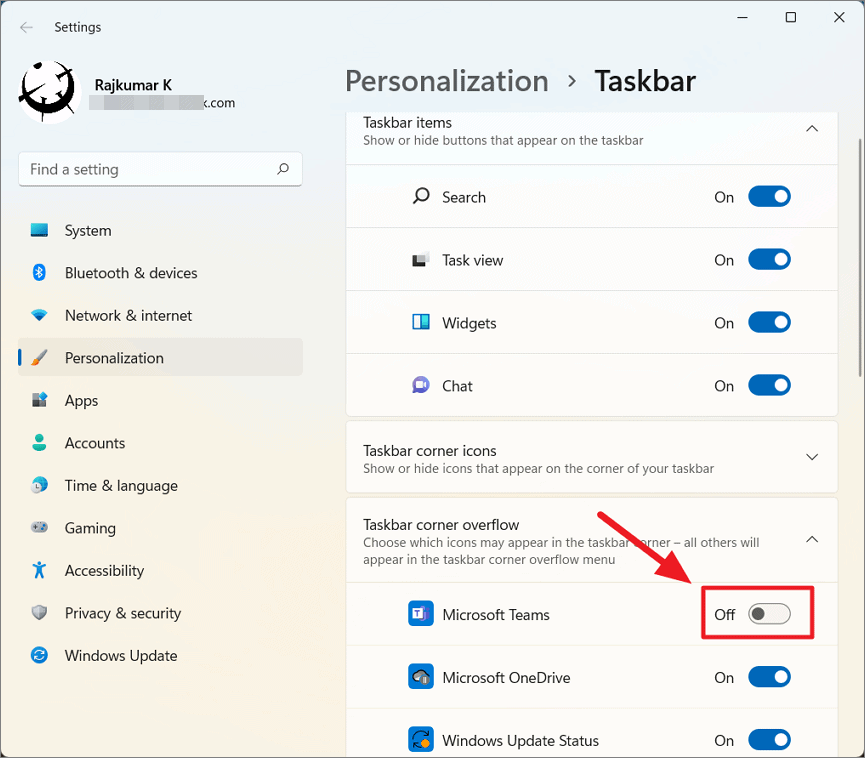The width and height of the screenshot is (865, 758).
Task: Click the Microsoft Teams icon
Action: point(420,614)
